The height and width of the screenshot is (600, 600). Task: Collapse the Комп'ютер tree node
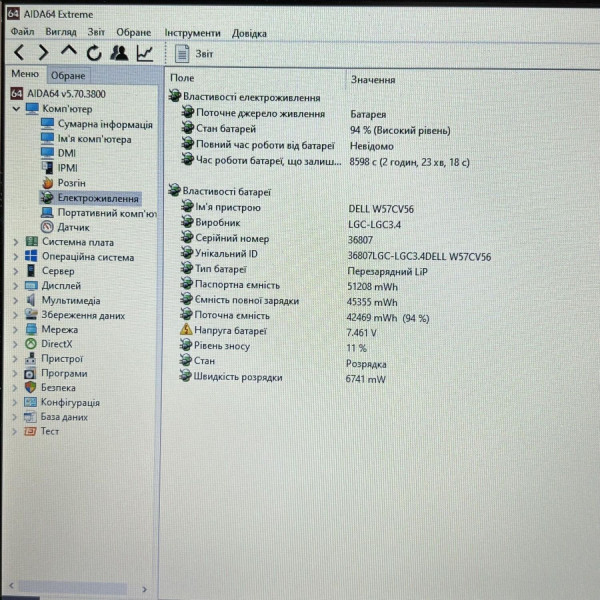point(16,109)
